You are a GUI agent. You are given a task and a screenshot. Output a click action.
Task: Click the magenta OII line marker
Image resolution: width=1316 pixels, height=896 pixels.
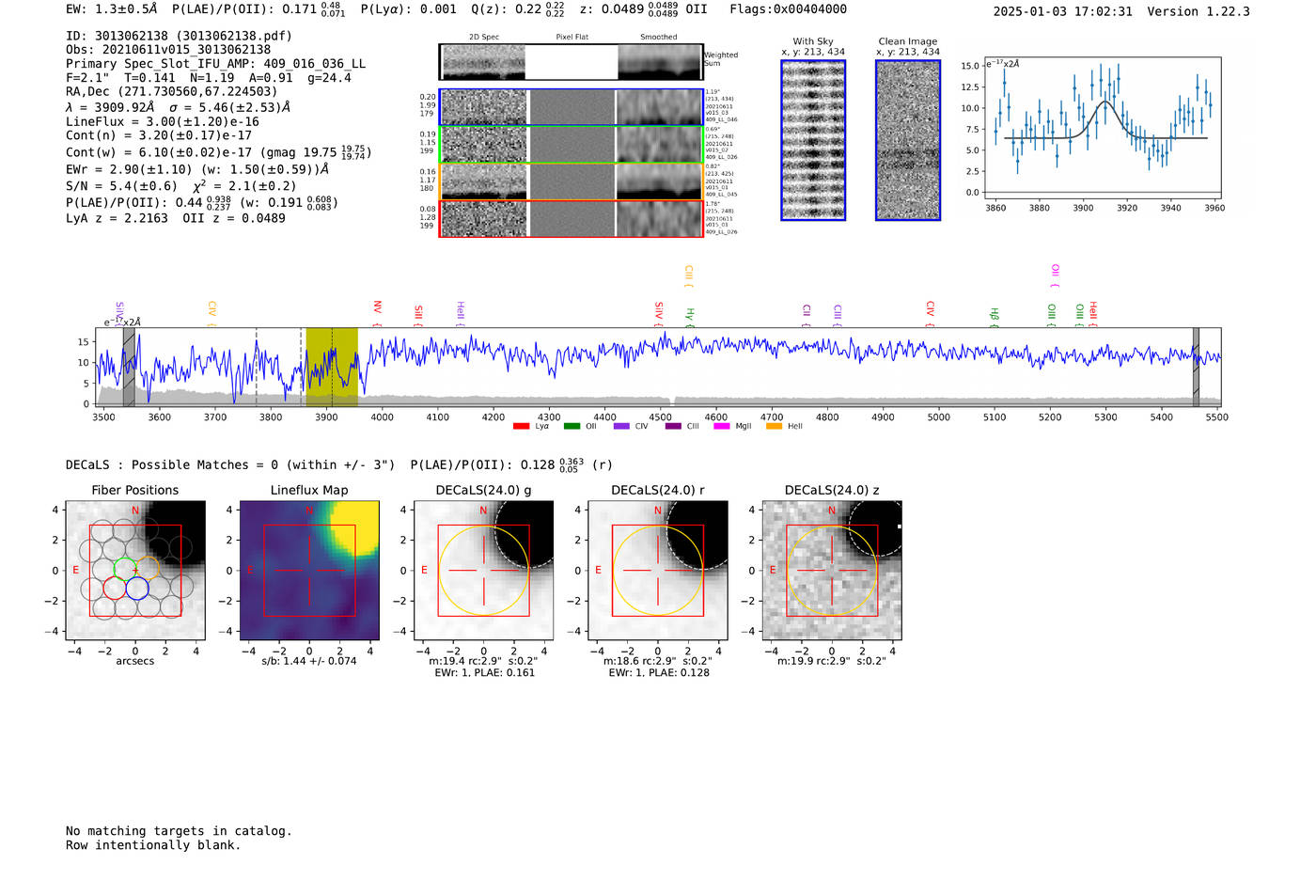(x=1056, y=275)
